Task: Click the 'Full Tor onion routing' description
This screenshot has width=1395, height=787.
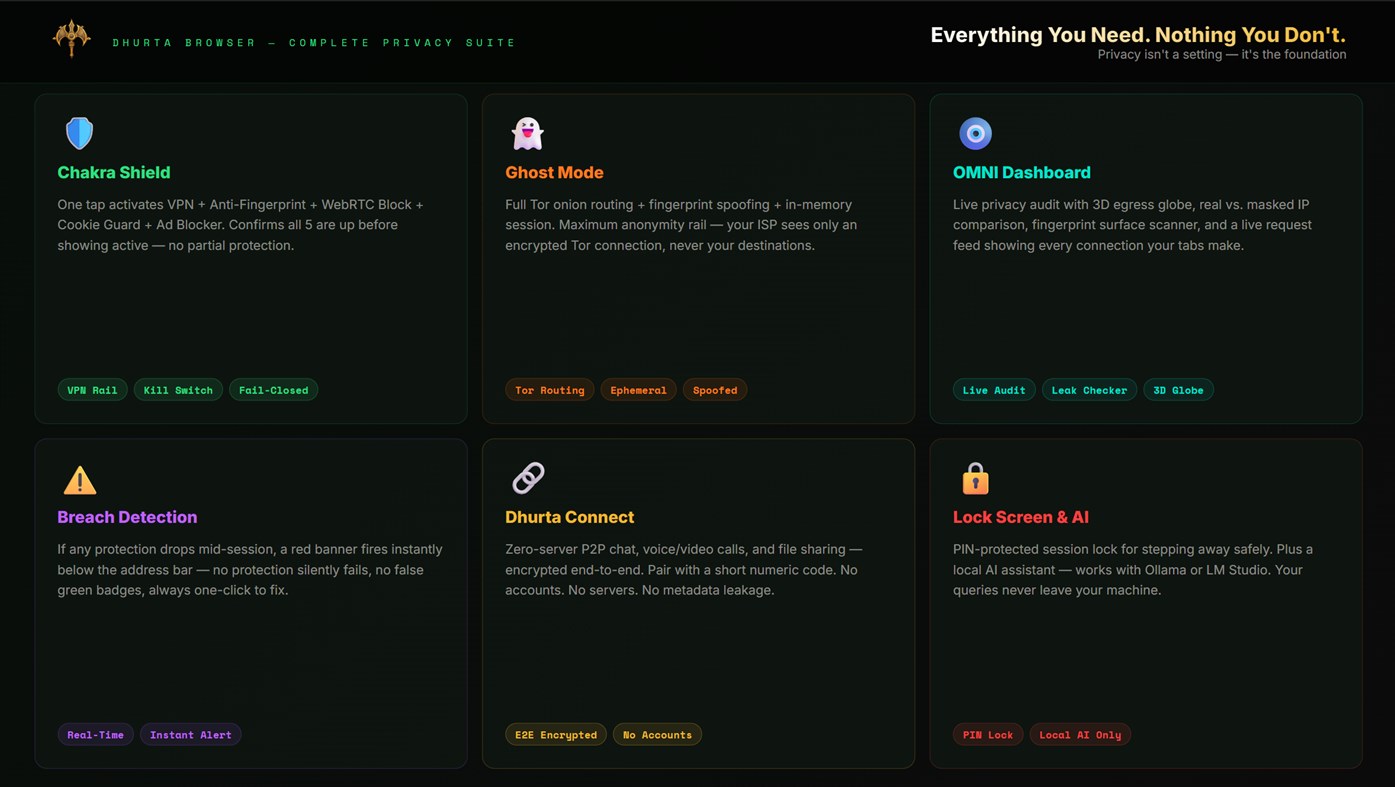Action: pos(681,225)
